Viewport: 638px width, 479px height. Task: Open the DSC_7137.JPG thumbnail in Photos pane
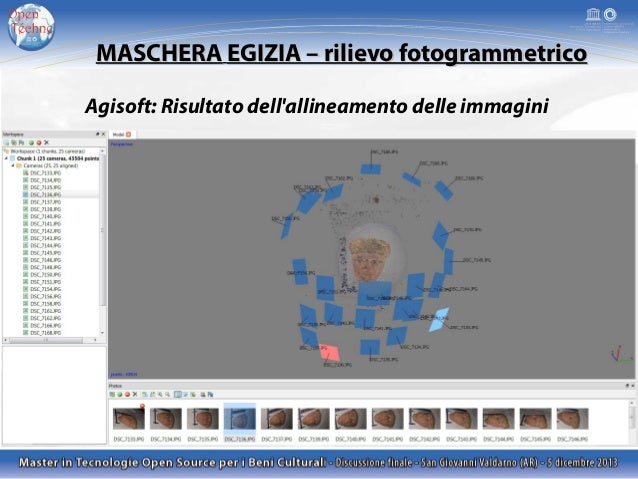[277, 419]
